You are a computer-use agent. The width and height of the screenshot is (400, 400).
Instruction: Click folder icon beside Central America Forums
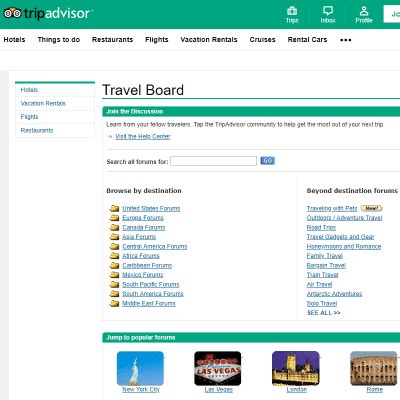click(x=114, y=246)
